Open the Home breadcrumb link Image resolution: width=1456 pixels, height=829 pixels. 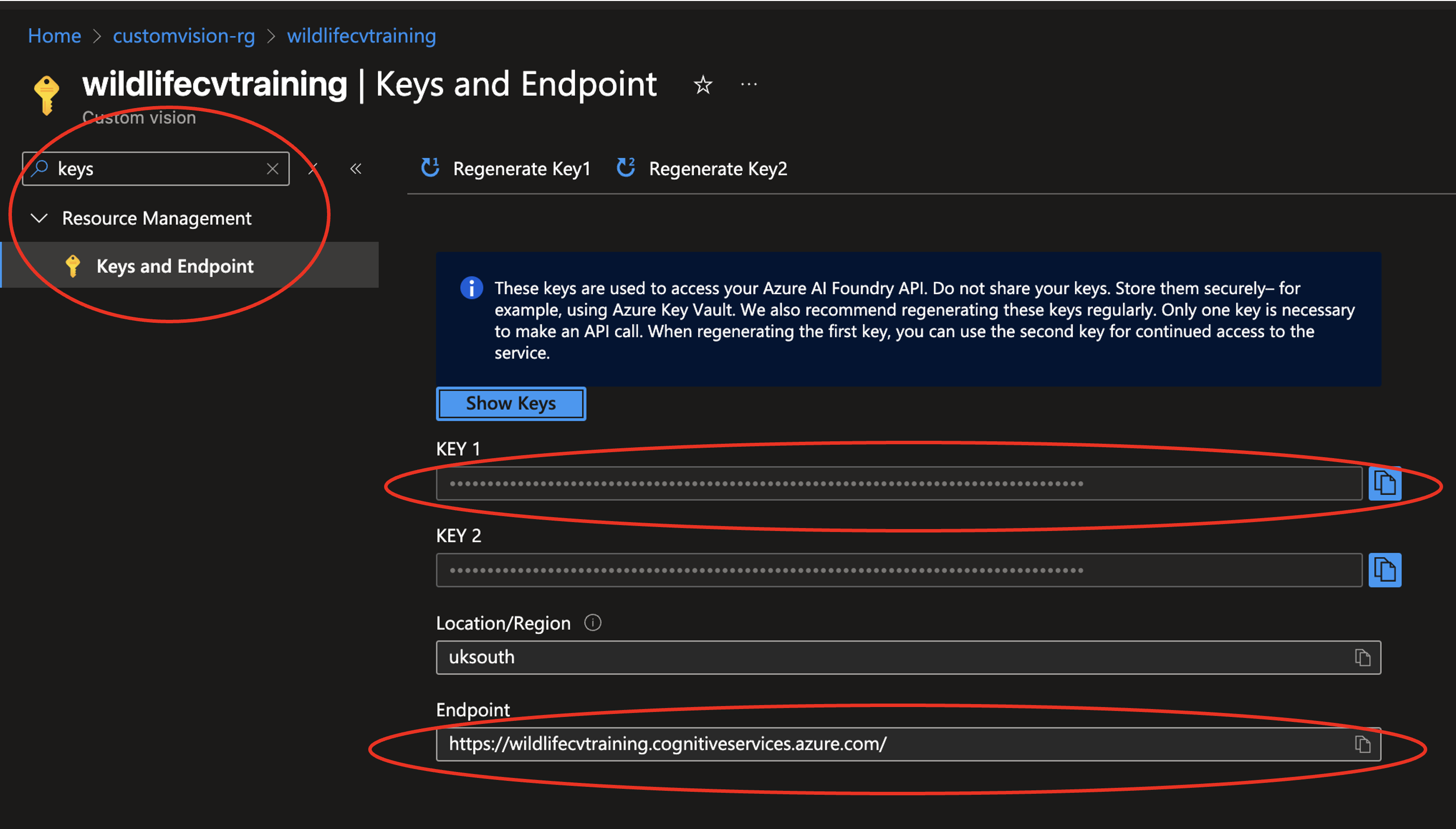tap(55, 36)
